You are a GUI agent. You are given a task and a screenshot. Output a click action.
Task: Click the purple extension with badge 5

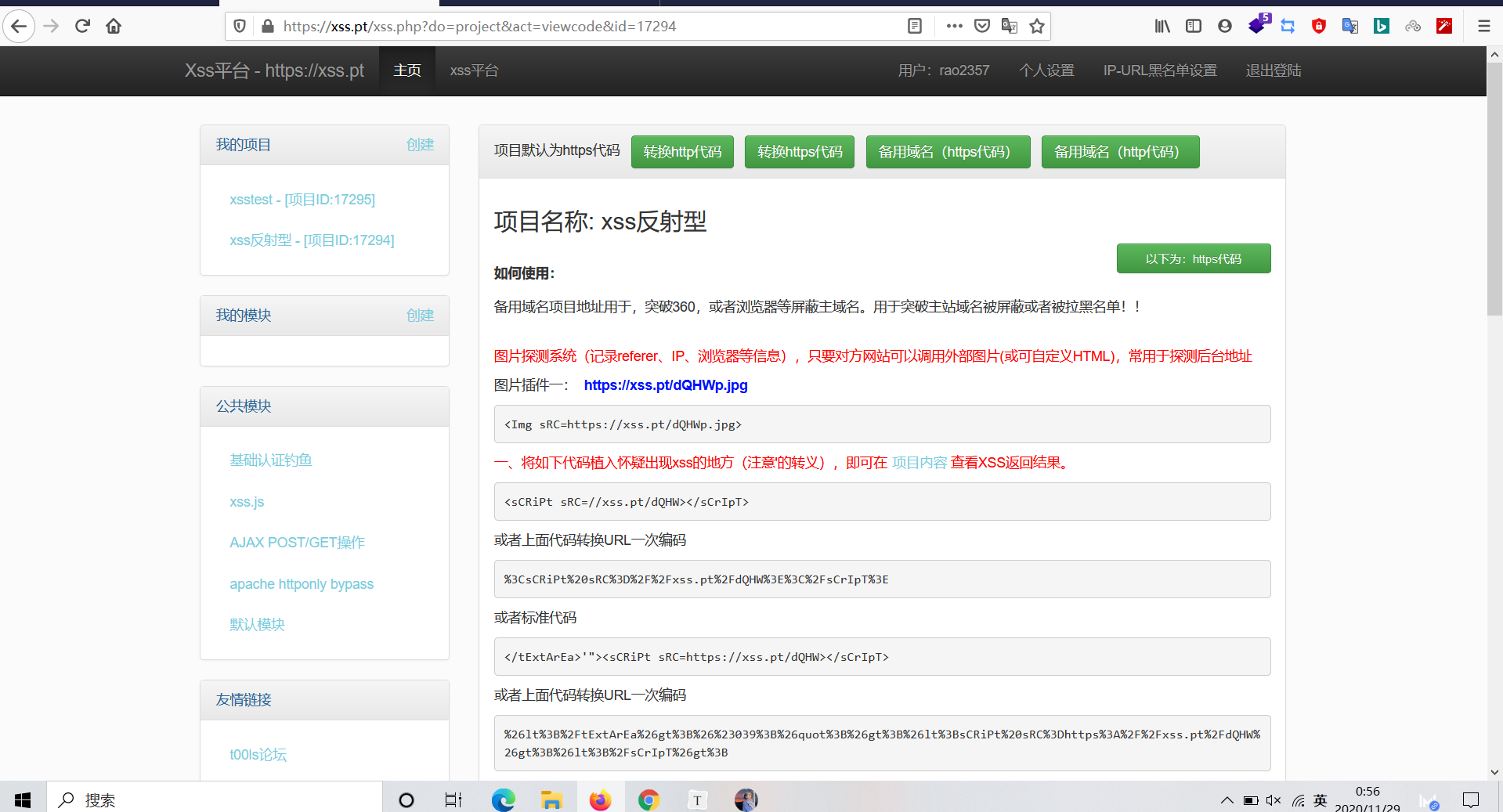pyautogui.click(x=1258, y=25)
